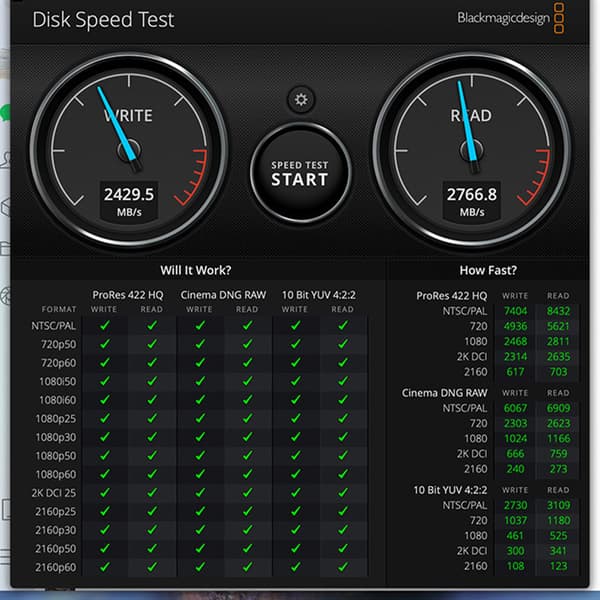Click the 3109 YUV NTSC/PAL read value
The width and height of the screenshot is (600, 600).
pyautogui.click(x=558, y=505)
